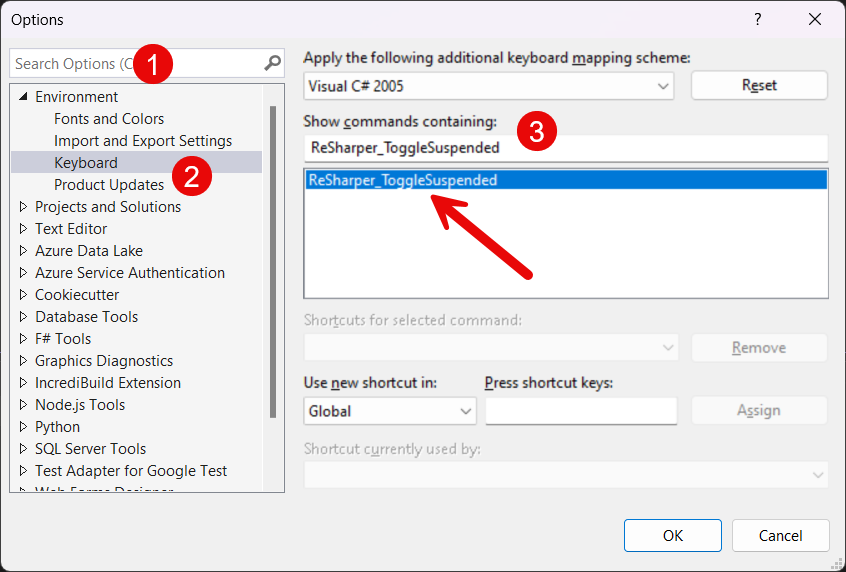Select the Cookiecutter tree label
The width and height of the screenshot is (846, 572).
tap(77, 295)
